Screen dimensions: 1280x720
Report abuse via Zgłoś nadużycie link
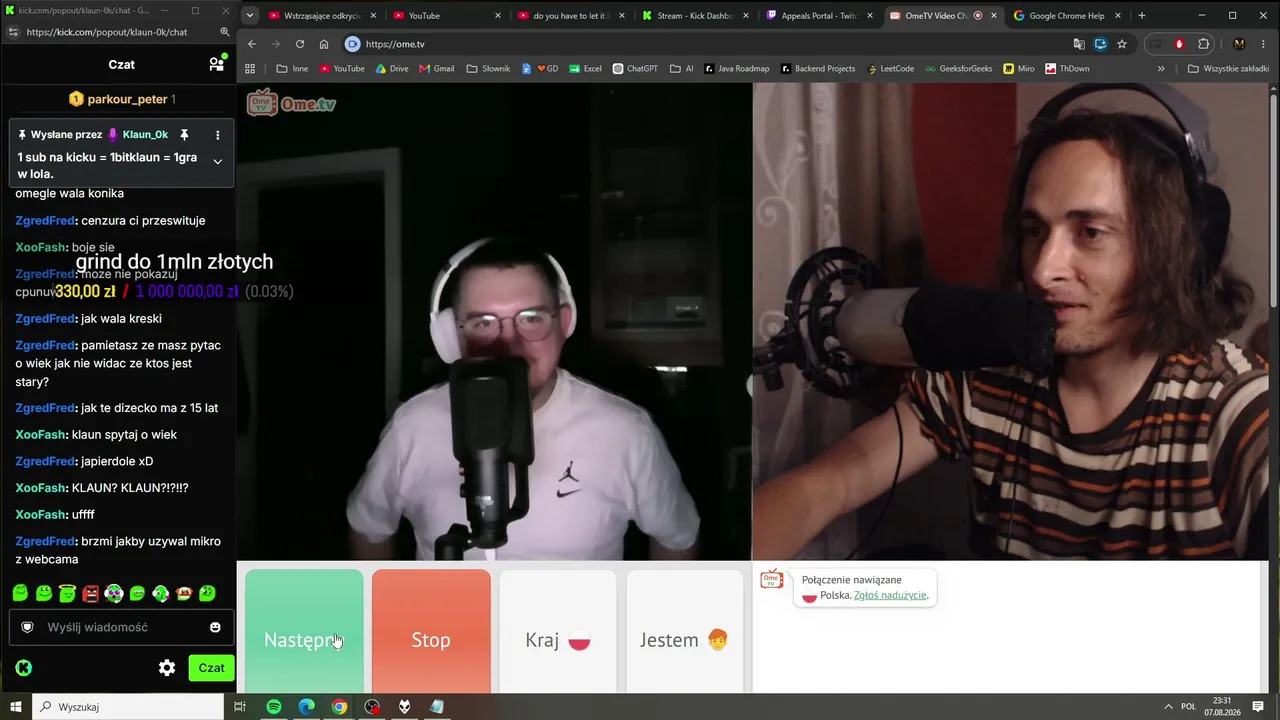[x=890, y=595]
